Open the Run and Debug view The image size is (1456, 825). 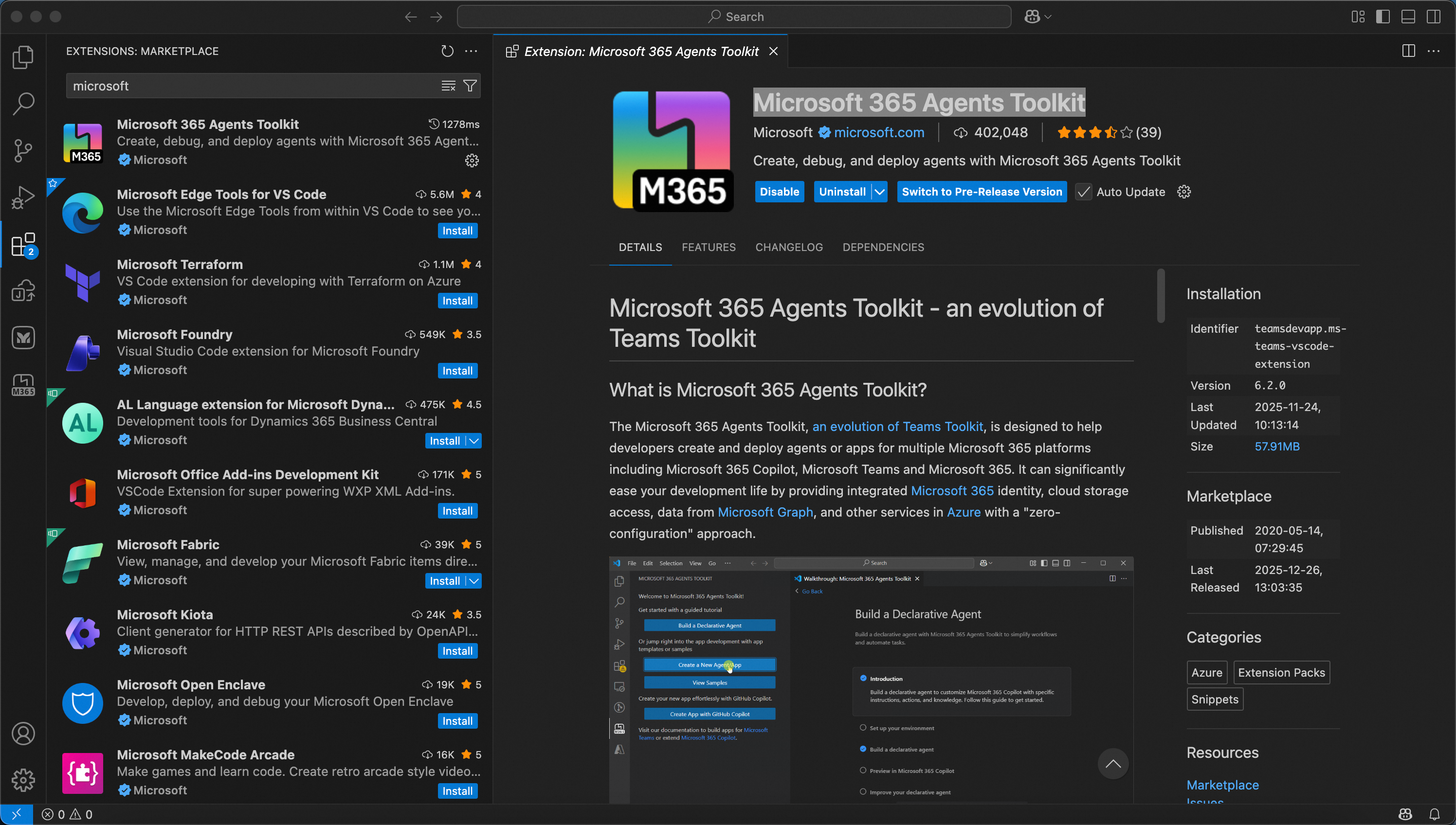tap(23, 197)
